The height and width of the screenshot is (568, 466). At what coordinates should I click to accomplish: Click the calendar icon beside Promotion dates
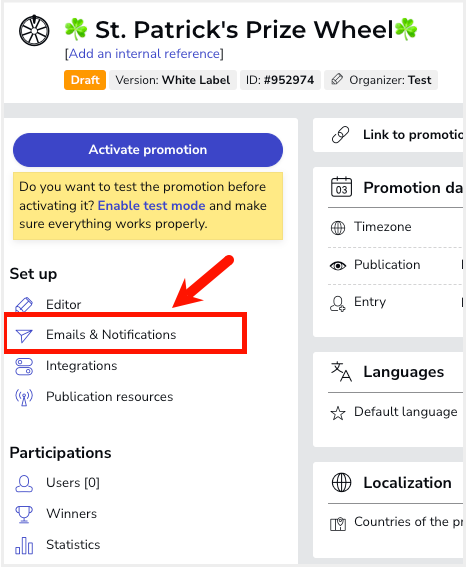point(341,187)
